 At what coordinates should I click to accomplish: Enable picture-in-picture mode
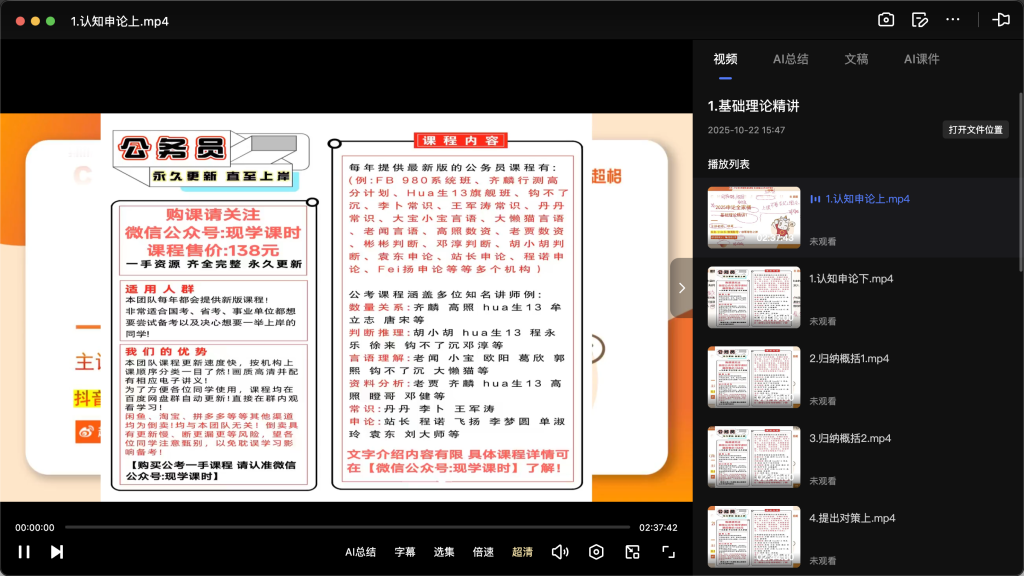click(x=633, y=551)
